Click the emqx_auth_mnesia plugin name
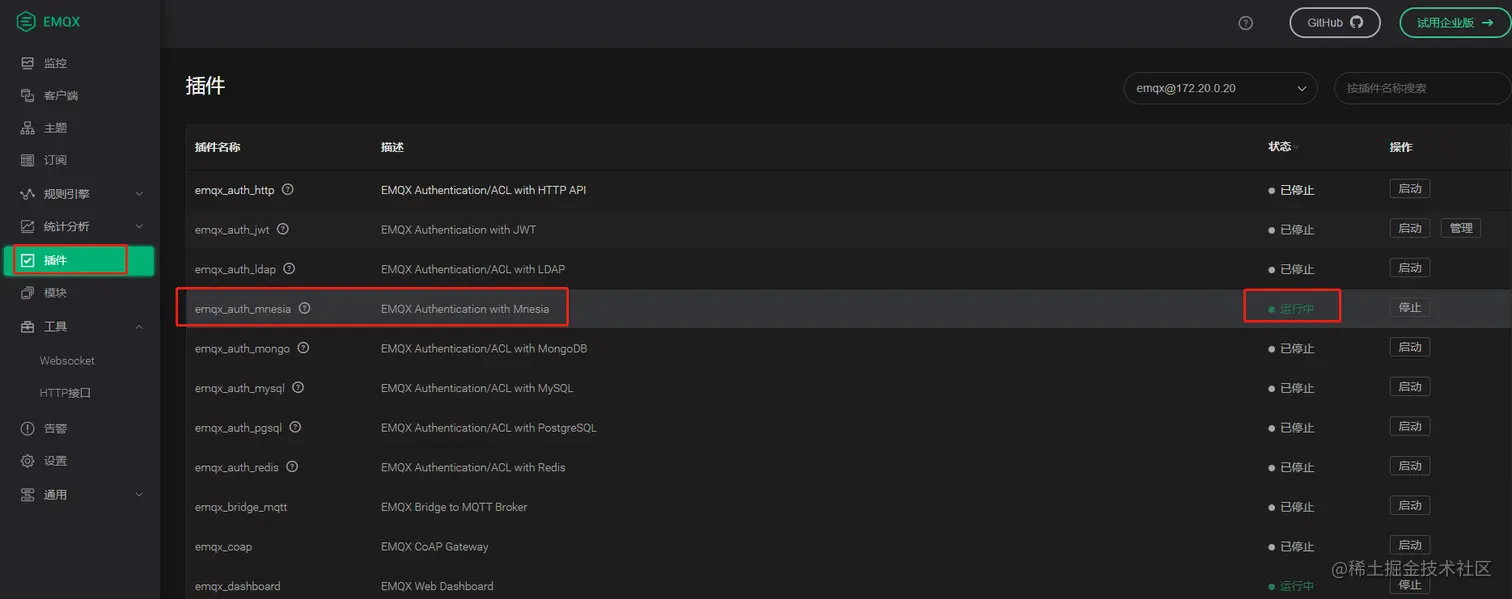1512x599 pixels. tap(243, 309)
